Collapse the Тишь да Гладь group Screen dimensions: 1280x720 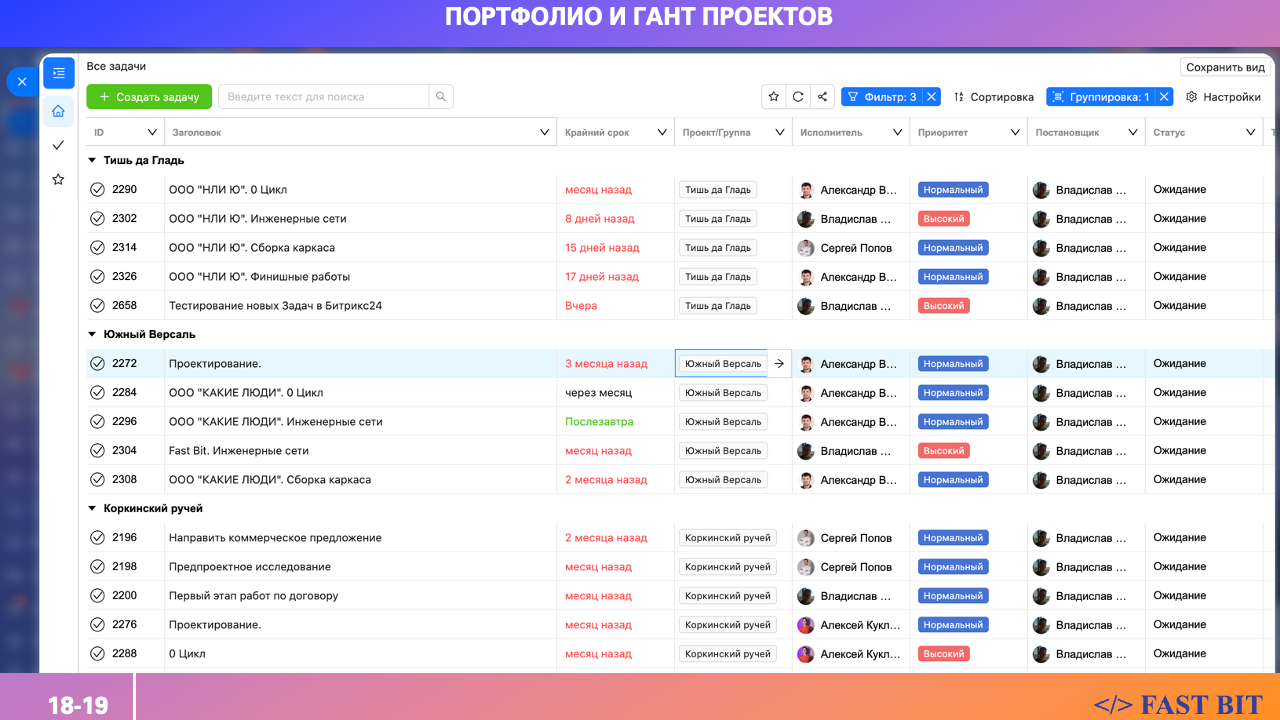[92, 160]
